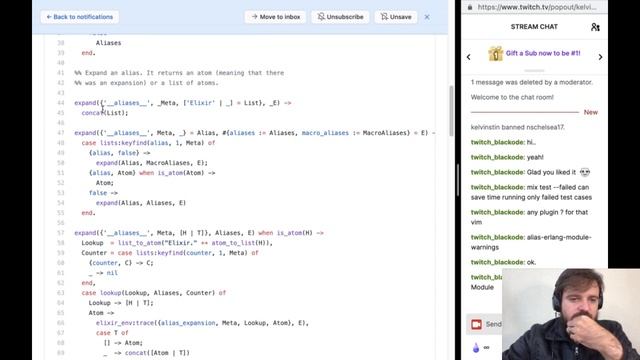This screenshot has height=360, width=640.
Task: Go back to notifications
Action: 80,17
